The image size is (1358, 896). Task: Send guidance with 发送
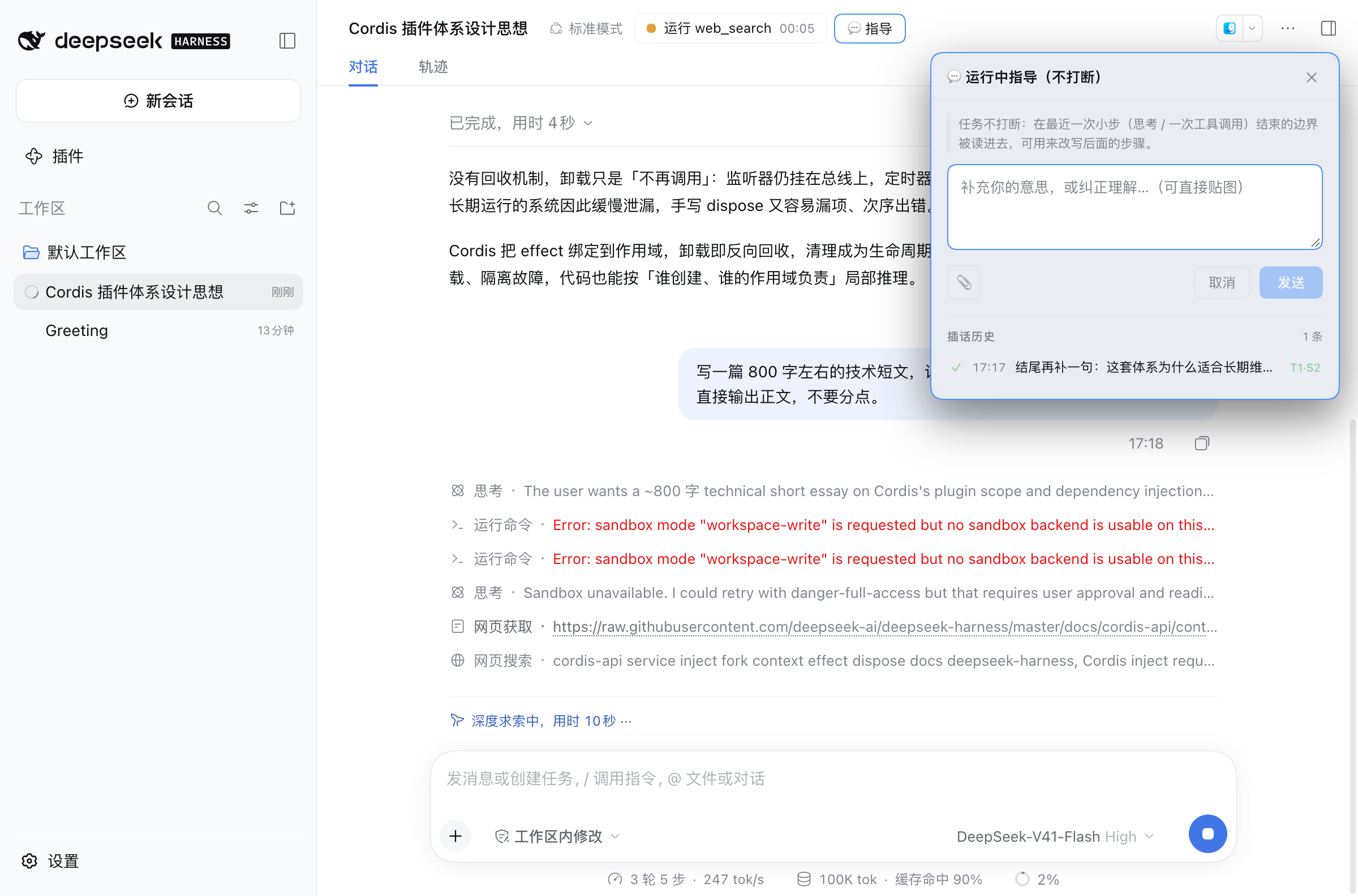(1291, 282)
